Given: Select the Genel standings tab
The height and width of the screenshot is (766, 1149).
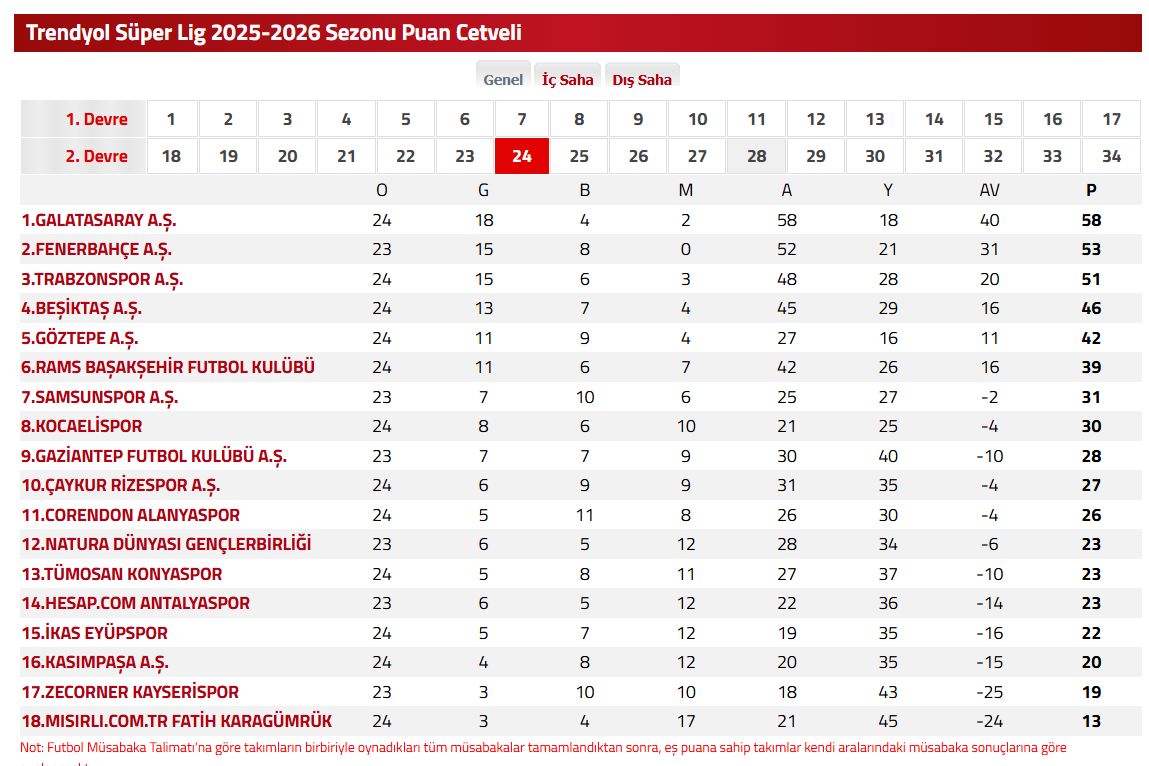Looking at the screenshot, I should point(503,80).
